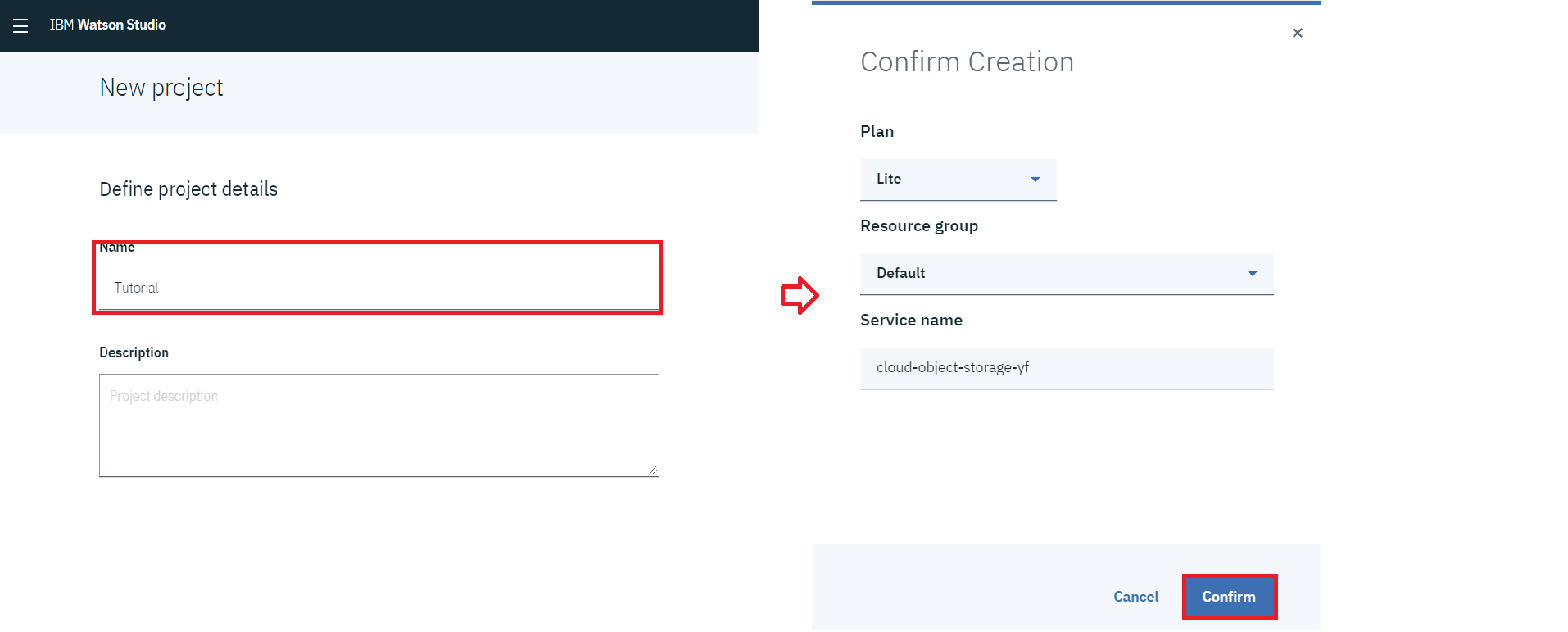Click the Description field label
Image resolution: width=1568 pixels, height=632 pixels.
pos(134,352)
